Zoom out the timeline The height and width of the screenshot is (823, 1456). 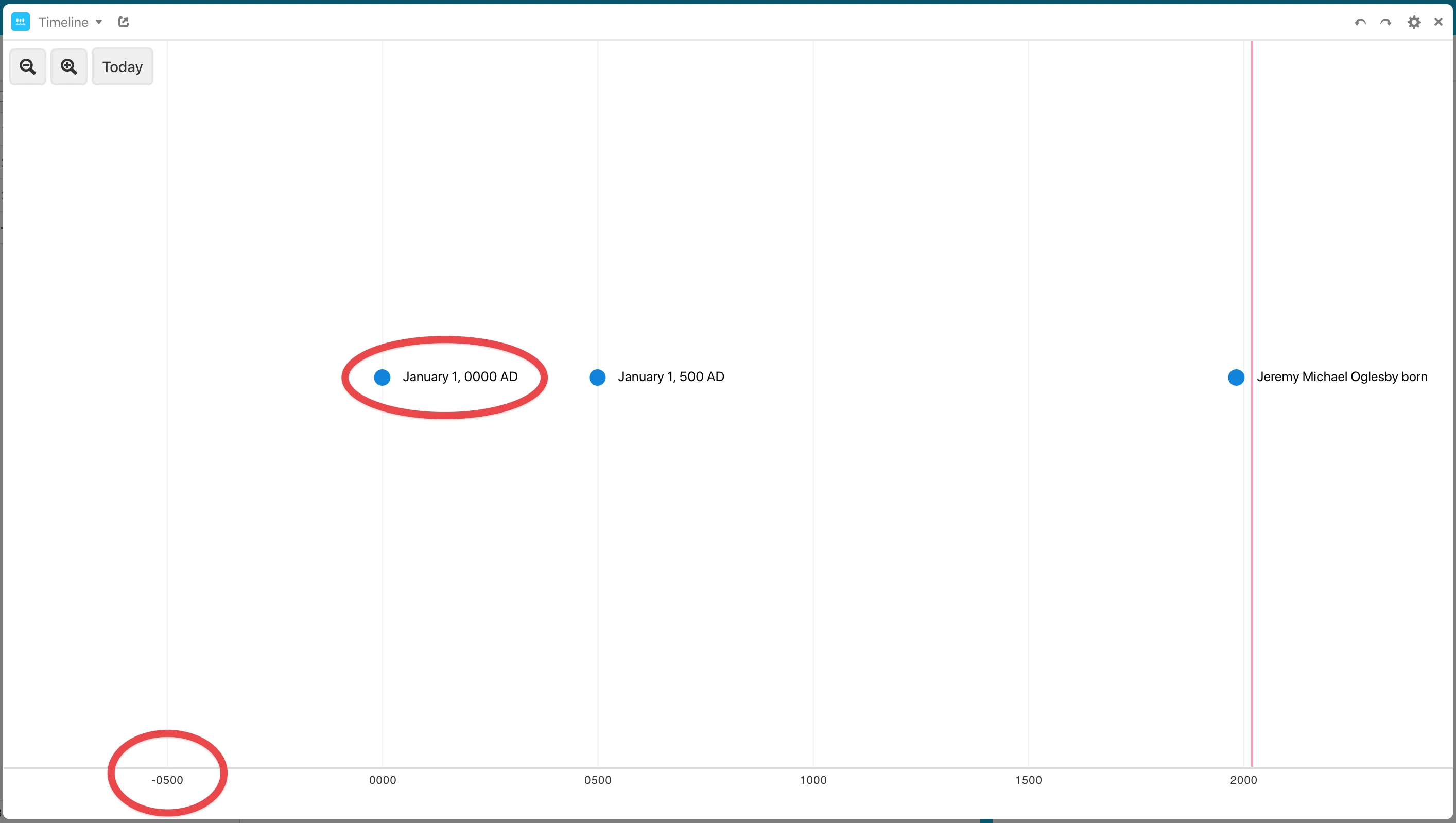tap(28, 67)
